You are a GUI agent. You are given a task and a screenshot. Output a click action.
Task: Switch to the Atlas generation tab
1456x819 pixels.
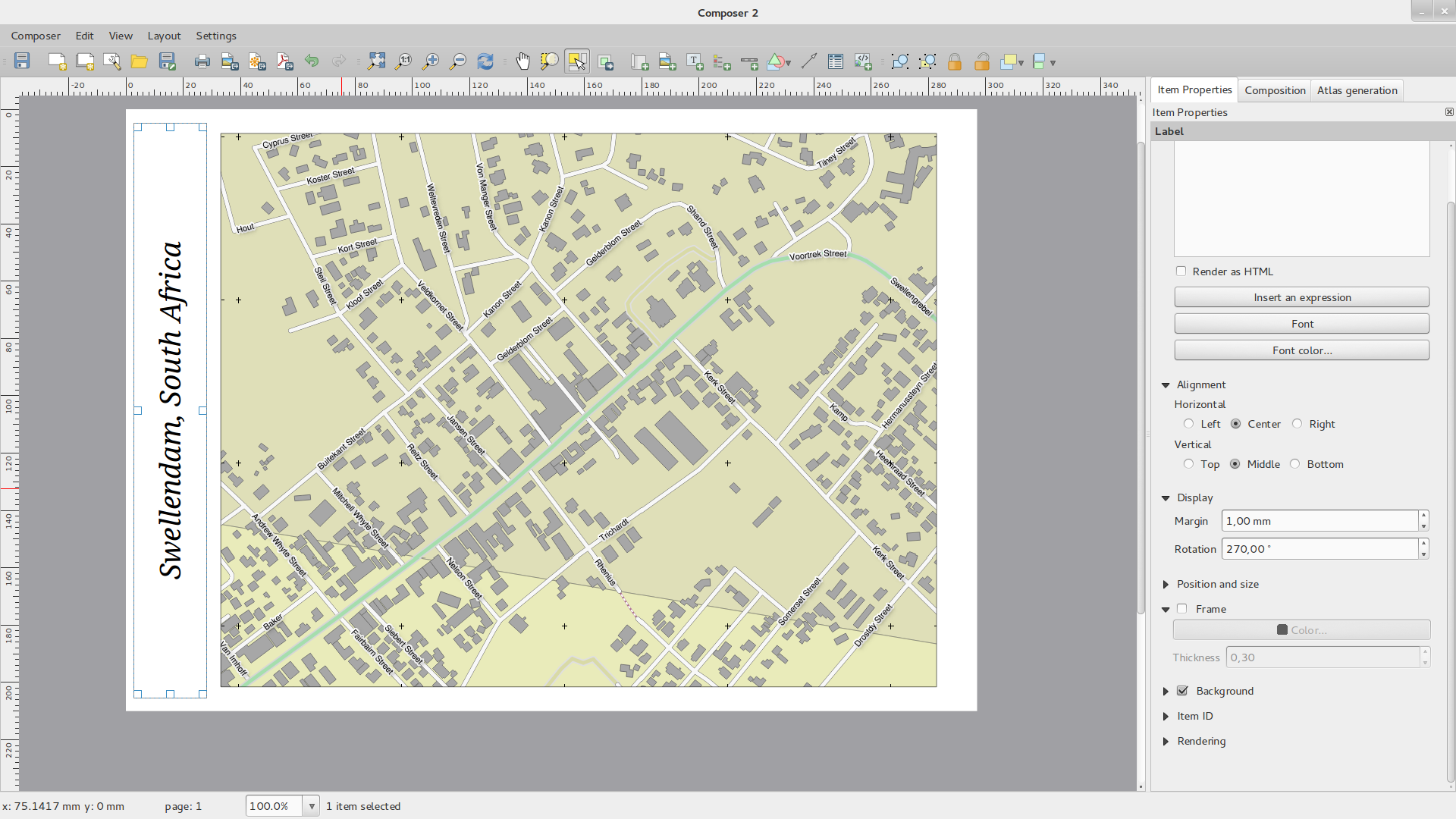coord(1357,90)
